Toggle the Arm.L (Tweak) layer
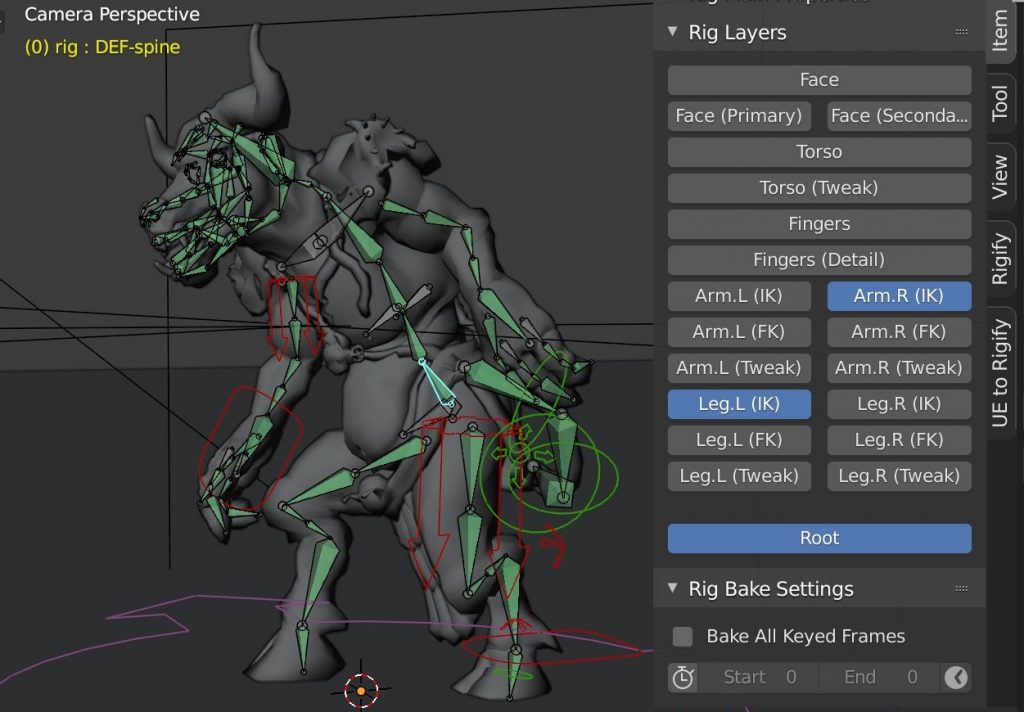The height and width of the screenshot is (712, 1024). [x=739, y=368]
